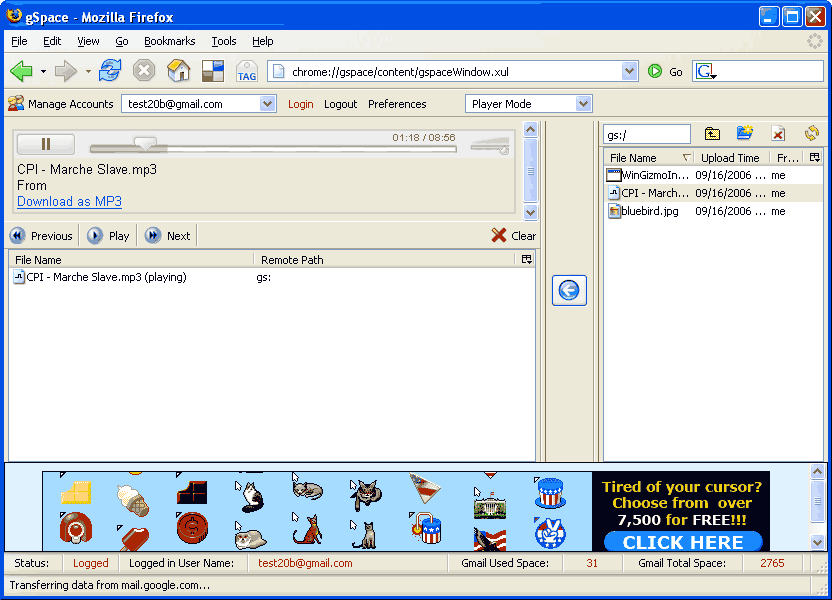Click the del.icio.us checkered bookmarks icon
Image resolution: width=832 pixels, height=600 pixels.
coord(213,71)
